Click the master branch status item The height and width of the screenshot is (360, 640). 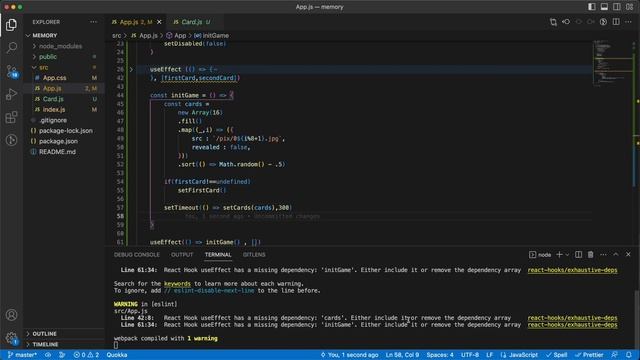[x=22, y=355]
